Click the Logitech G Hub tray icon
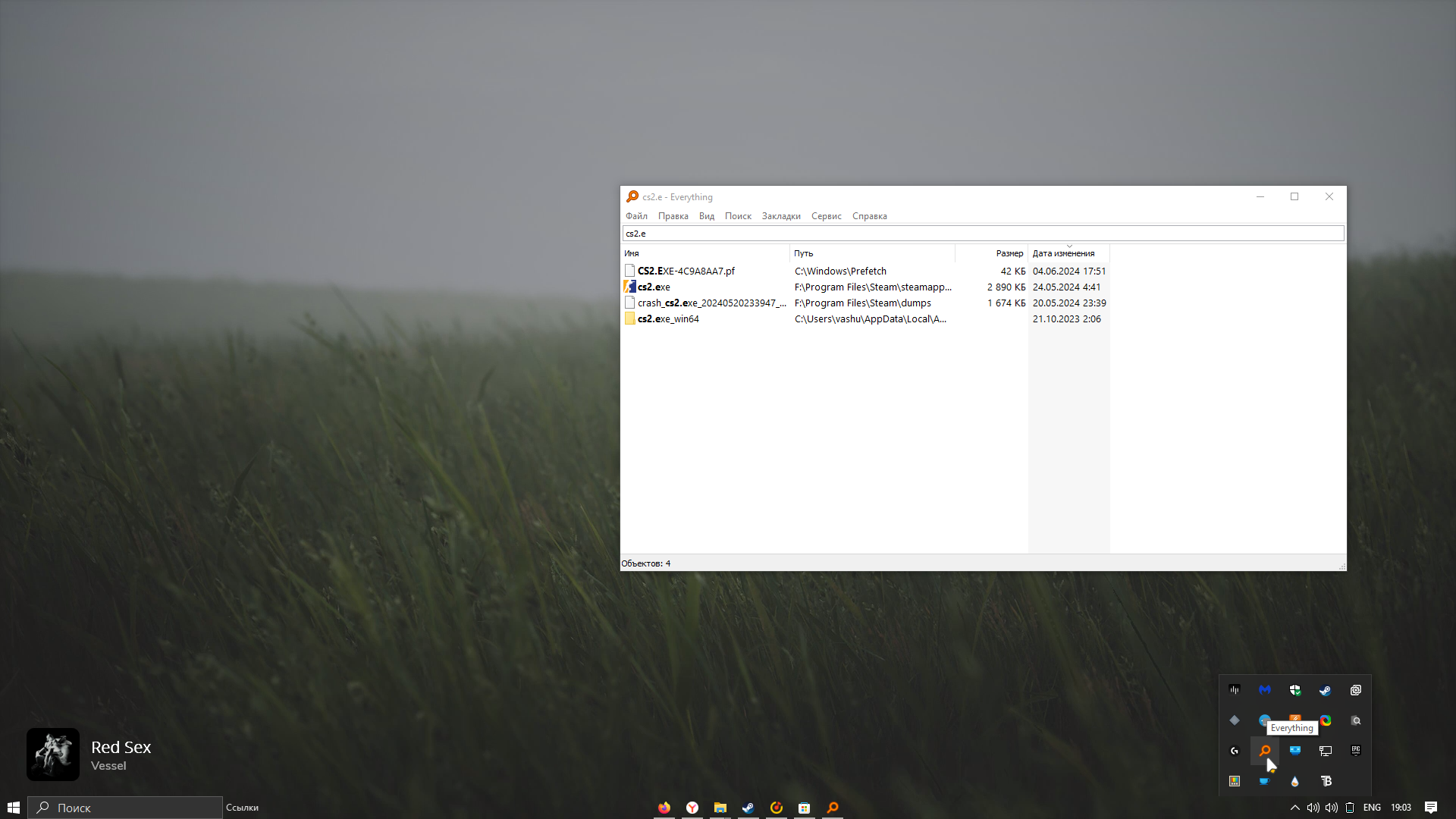Image resolution: width=1456 pixels, height=819 pixels. pos(1234,751)
